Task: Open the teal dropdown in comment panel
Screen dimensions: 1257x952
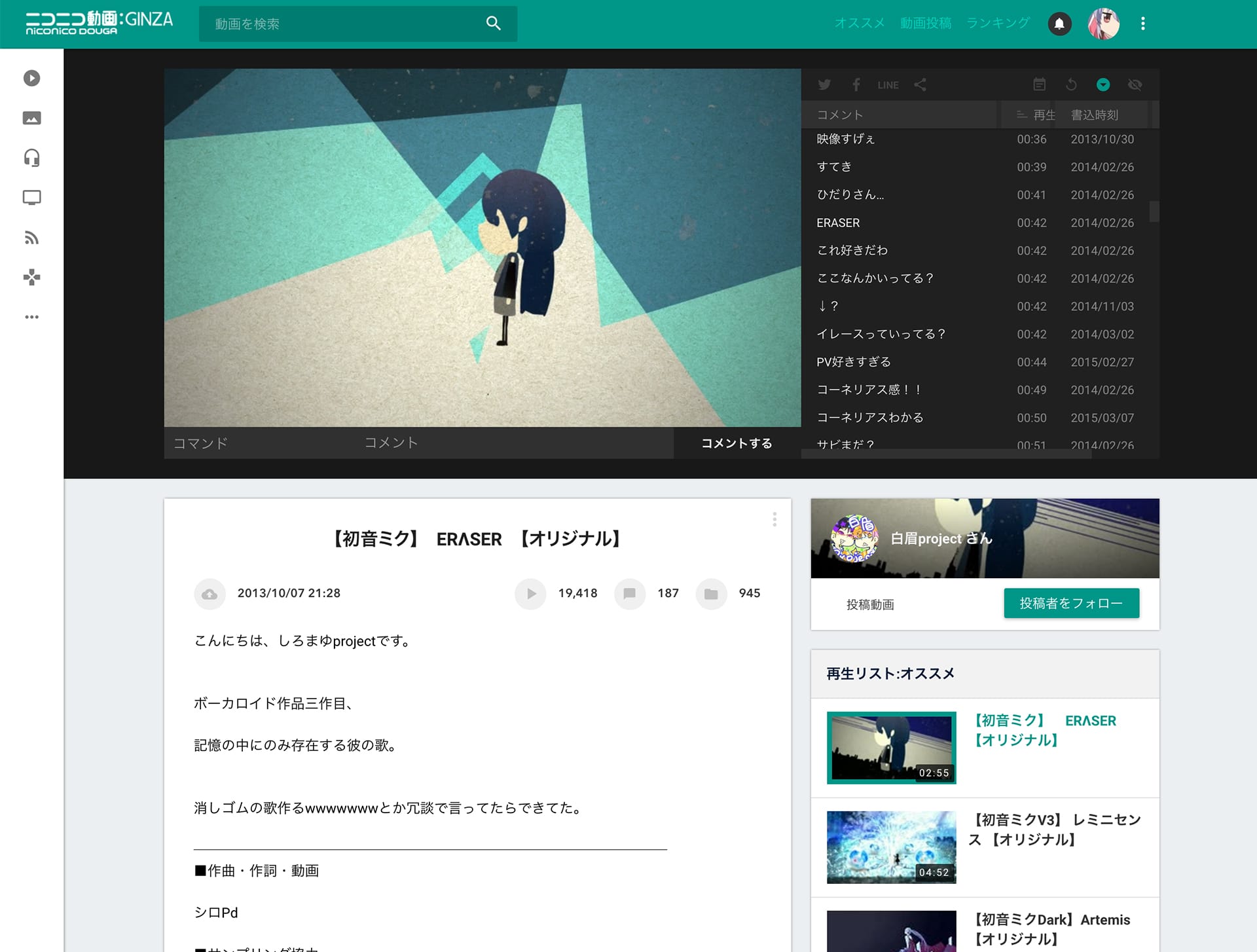Action: [x=1103, y=84]
